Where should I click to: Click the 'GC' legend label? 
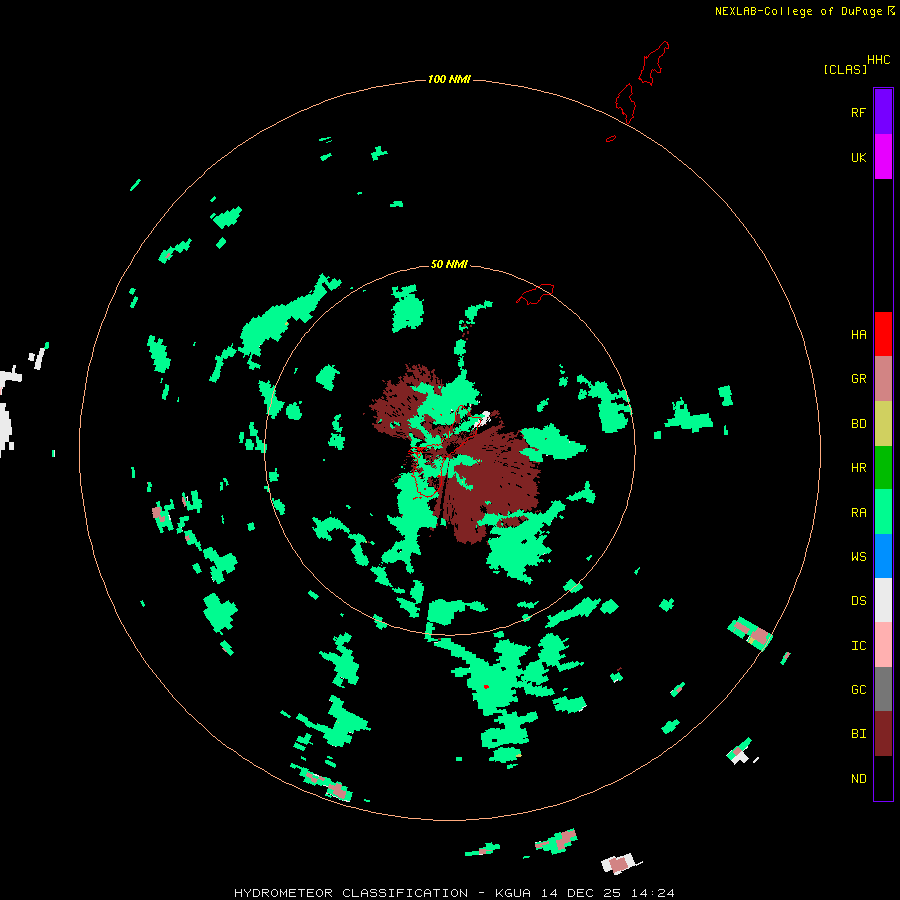coord(858,689)
